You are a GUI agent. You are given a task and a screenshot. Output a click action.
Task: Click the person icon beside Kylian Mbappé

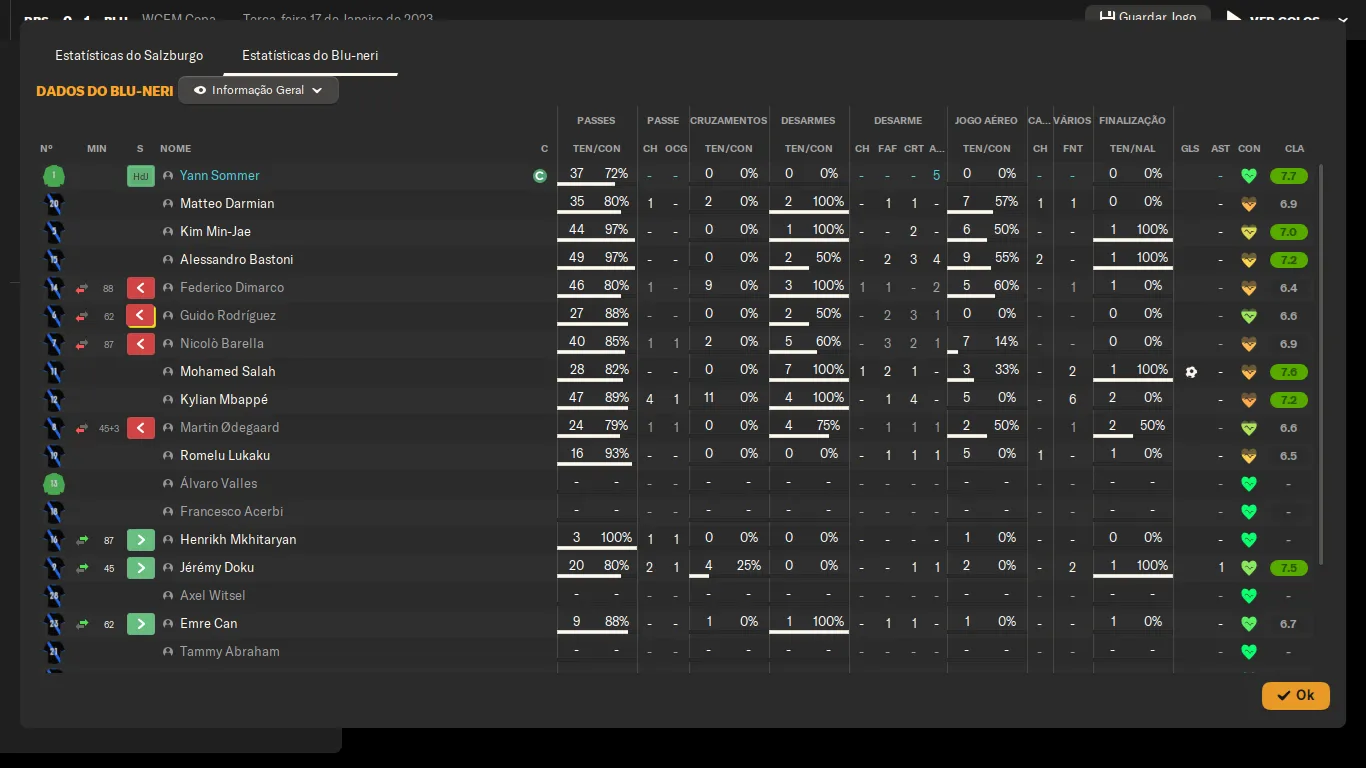pos(168,400)
